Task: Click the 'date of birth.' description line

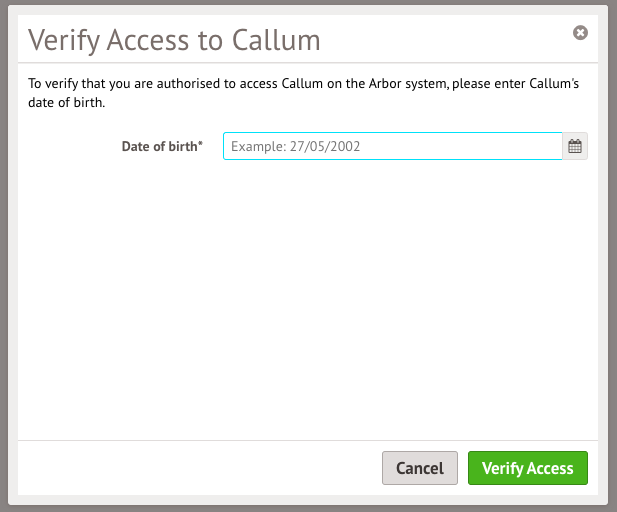Action: coord(67,103)
